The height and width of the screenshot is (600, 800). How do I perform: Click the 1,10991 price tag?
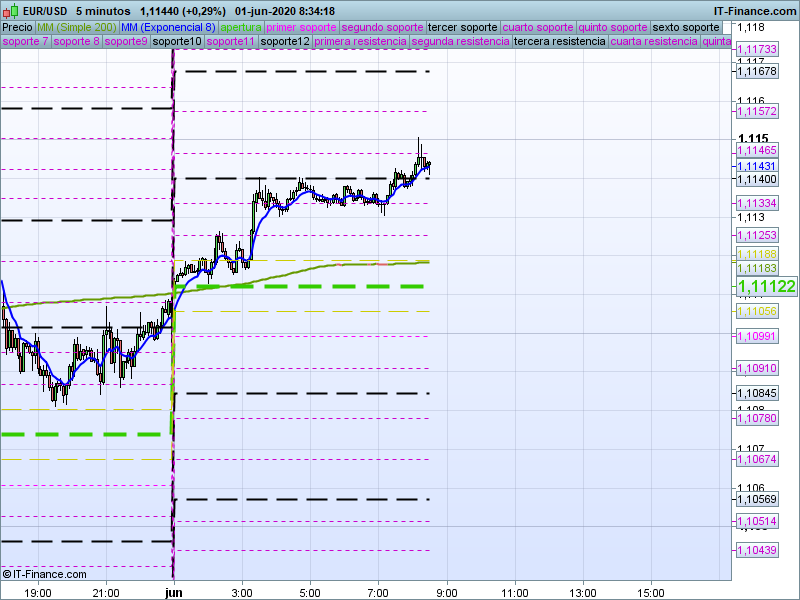[x=757, y=336]
